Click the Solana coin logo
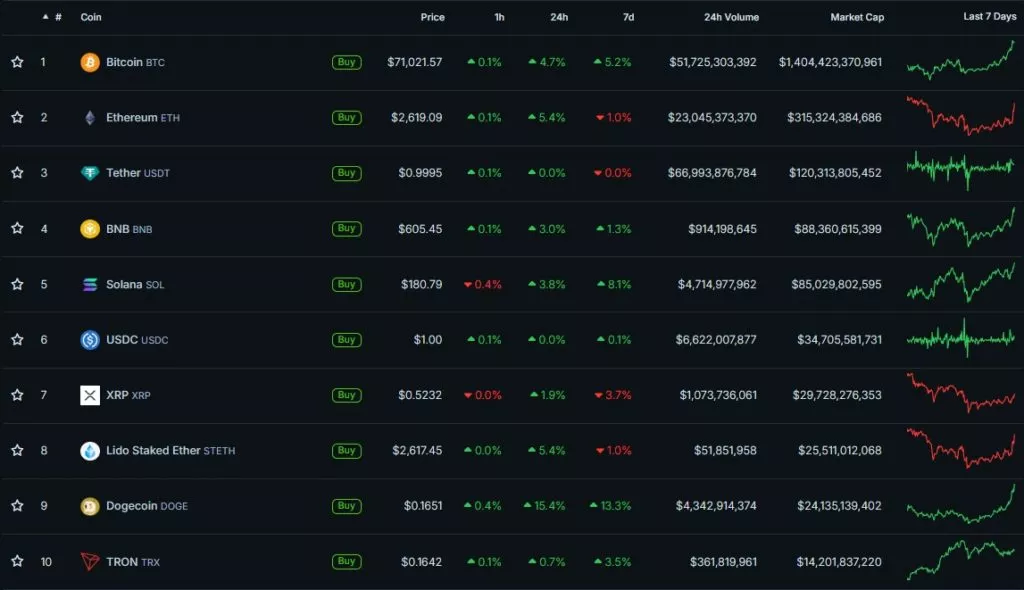 coord(89,284)
